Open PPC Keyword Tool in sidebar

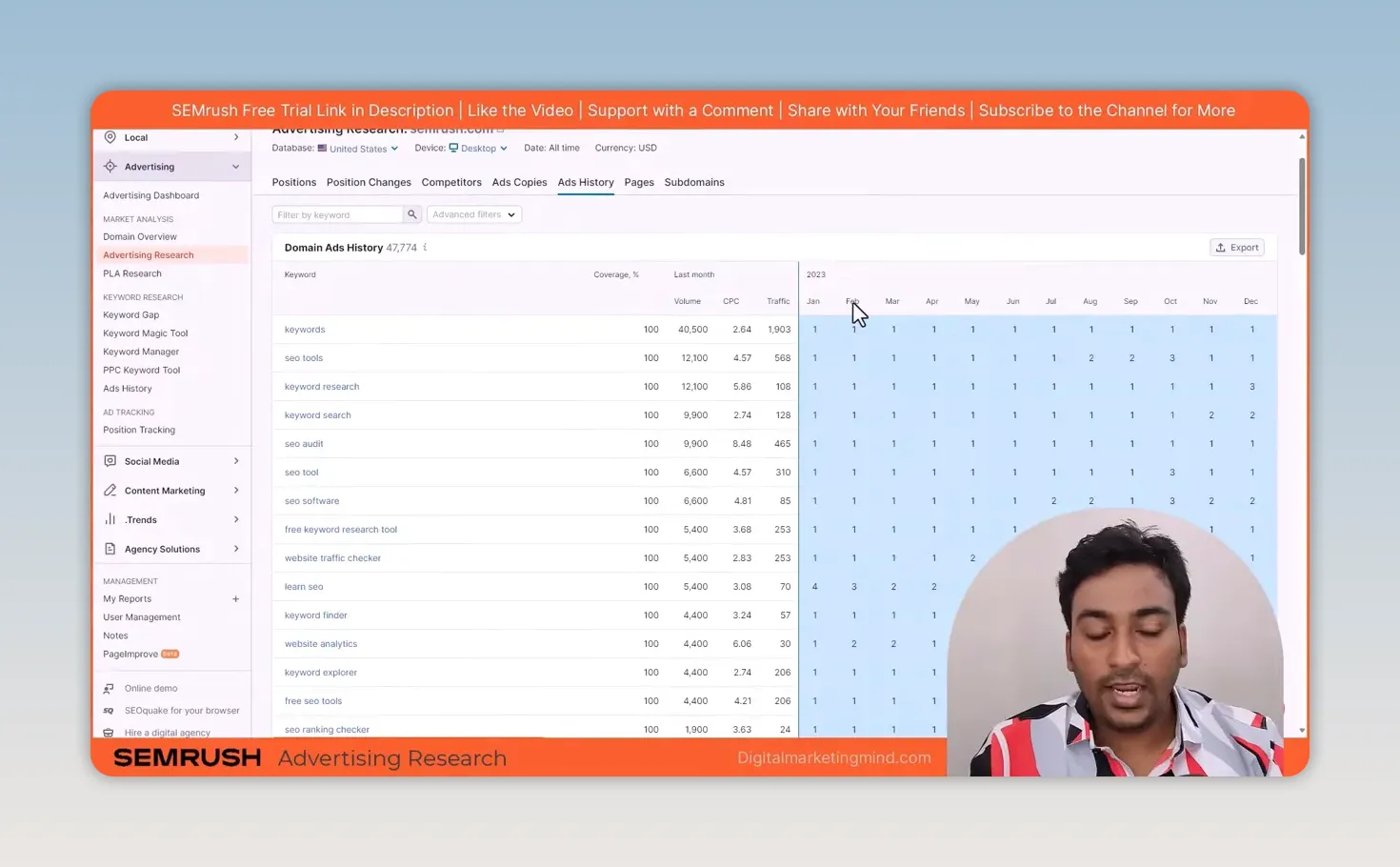[x=141, y=371]
